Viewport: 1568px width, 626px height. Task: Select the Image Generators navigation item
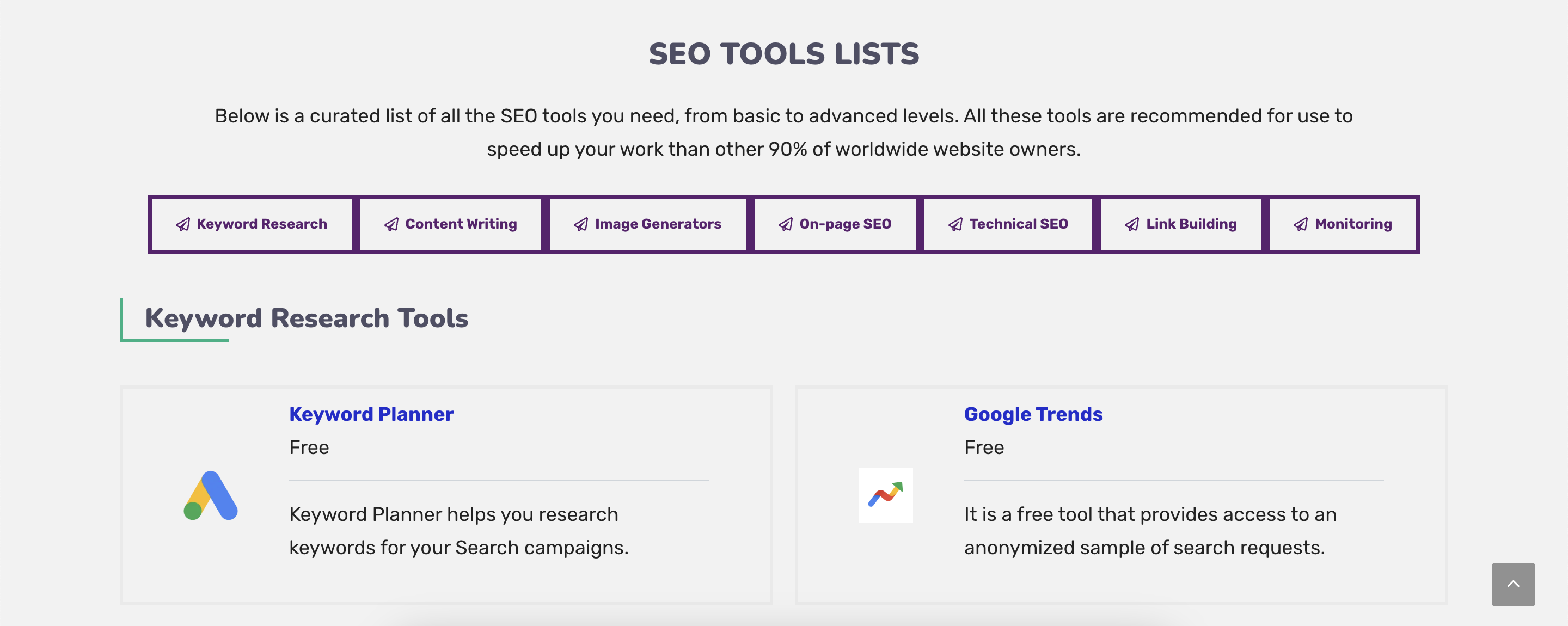(x=647, y=224)
